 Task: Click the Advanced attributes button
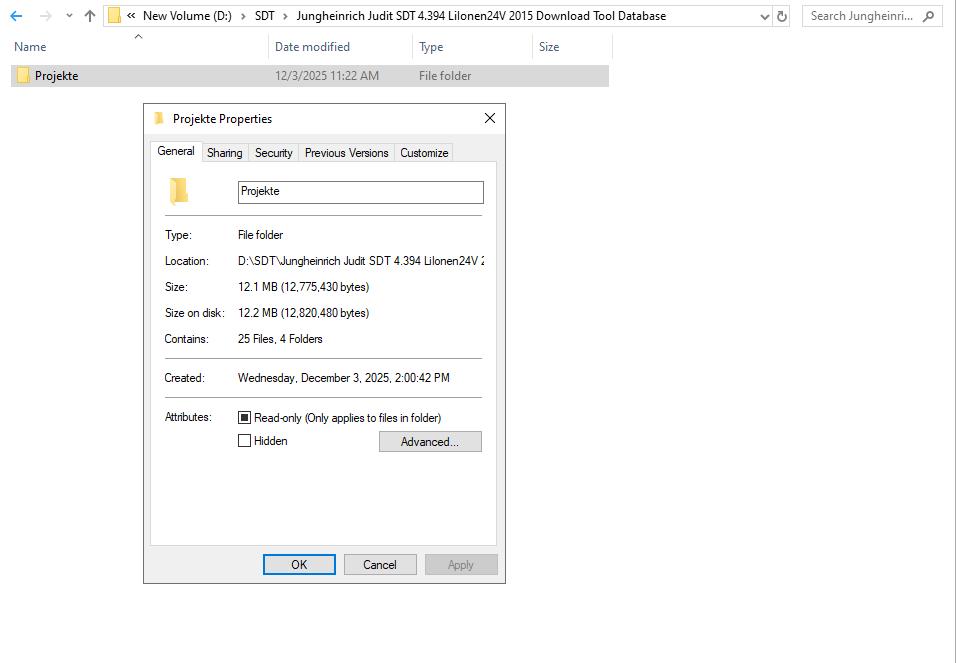pos(430,441)
